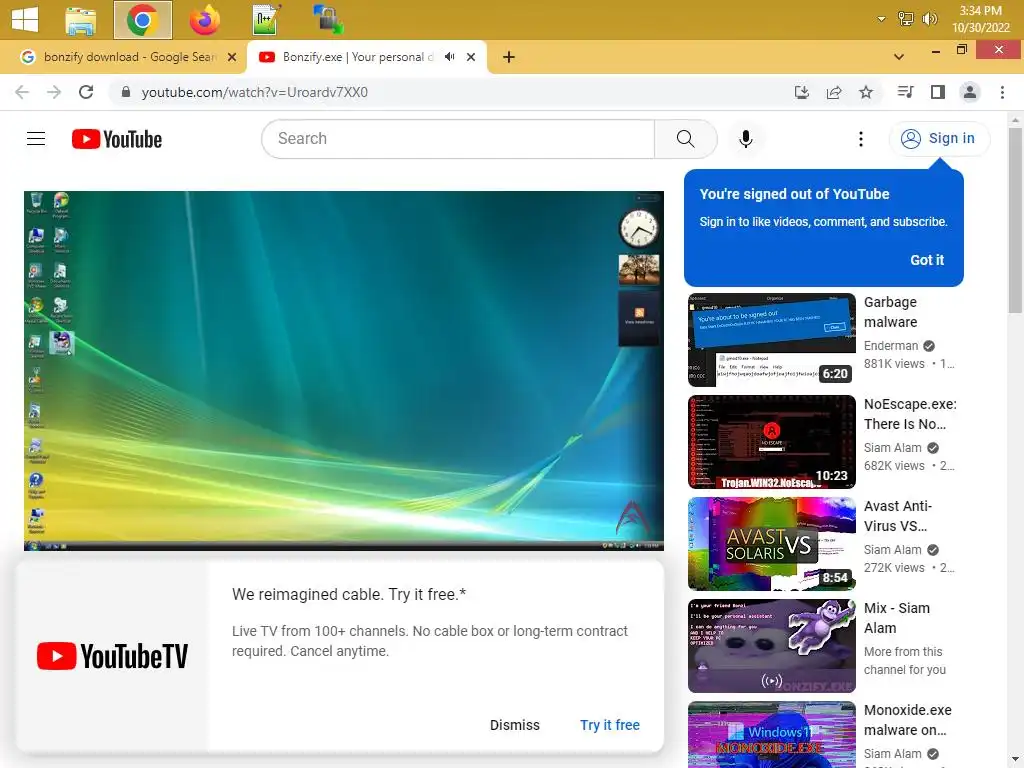Focus the YouTube Search field

458,138
